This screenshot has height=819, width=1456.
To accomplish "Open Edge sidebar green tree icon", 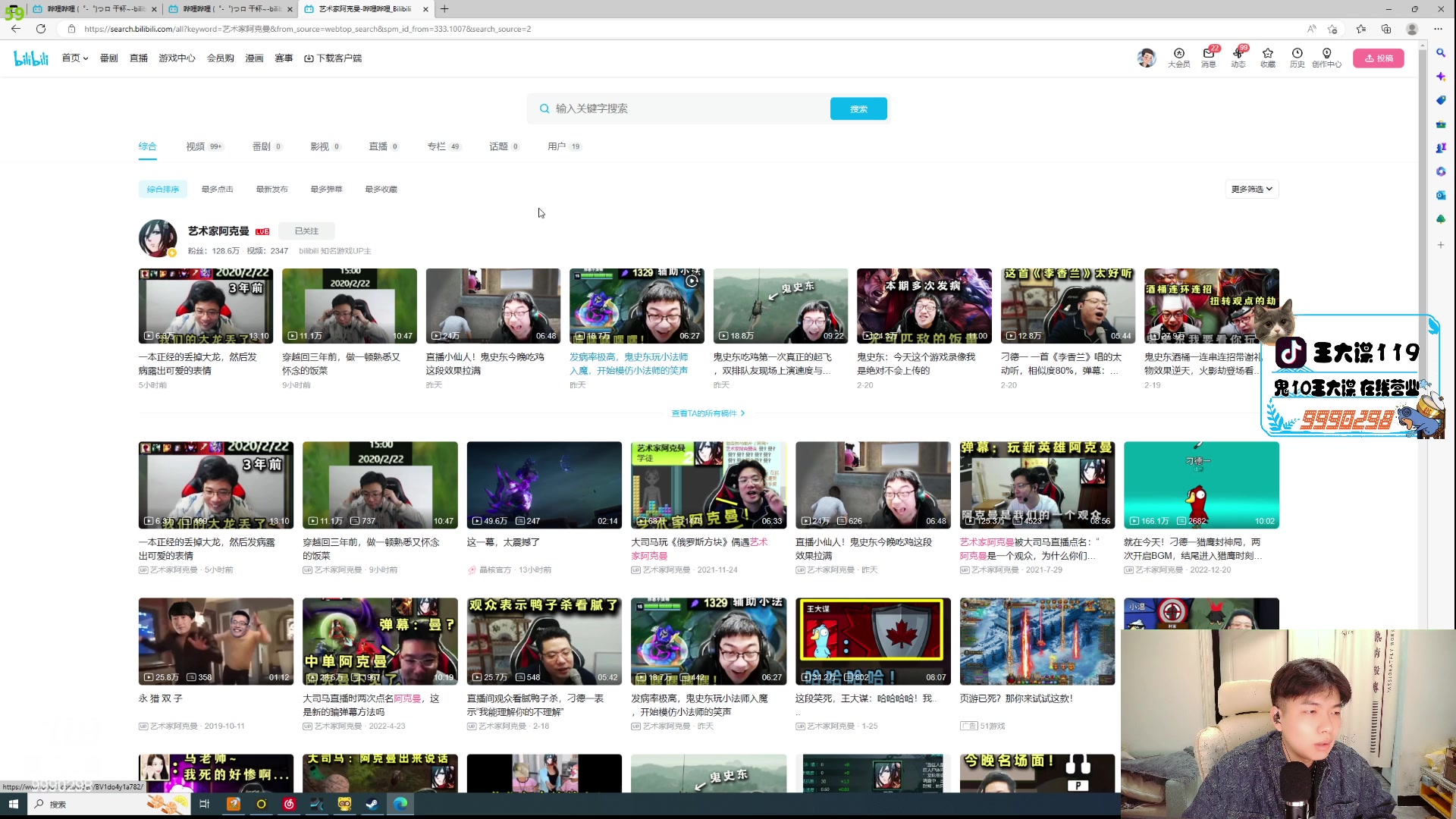I will (1441, 219).
